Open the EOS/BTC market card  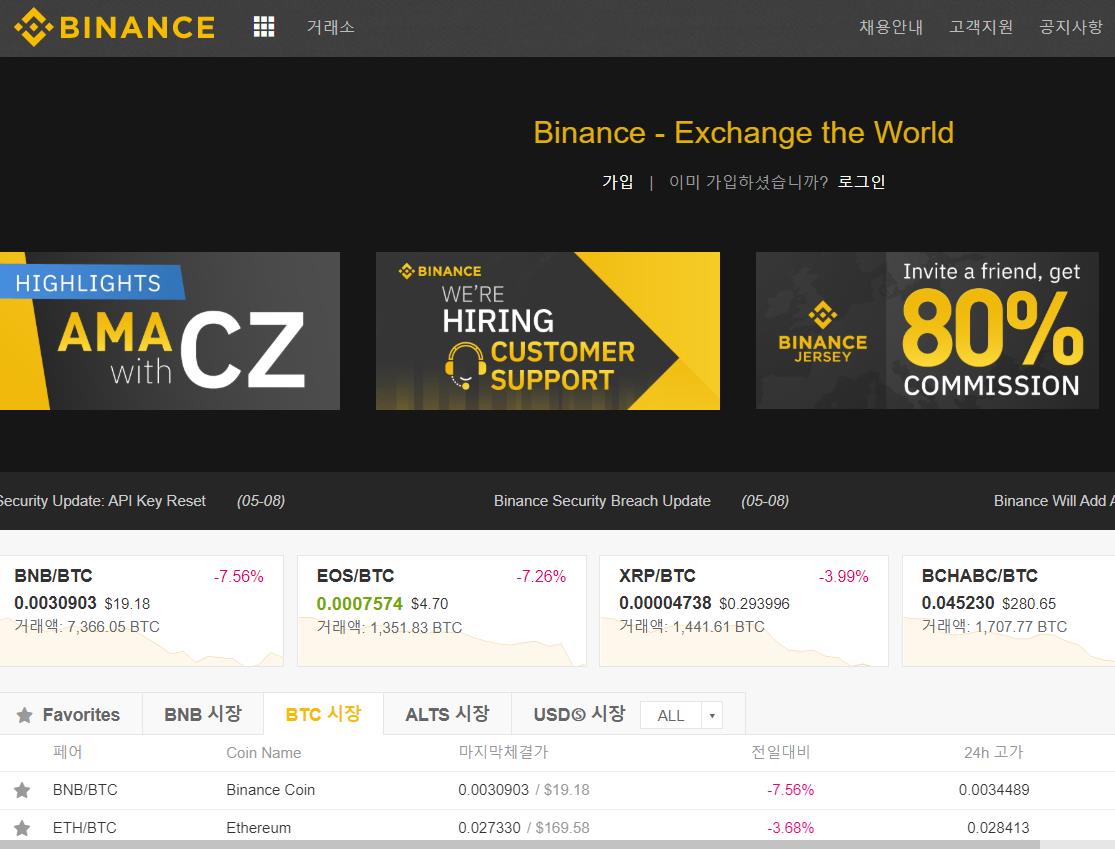click(x=442, y=611)
